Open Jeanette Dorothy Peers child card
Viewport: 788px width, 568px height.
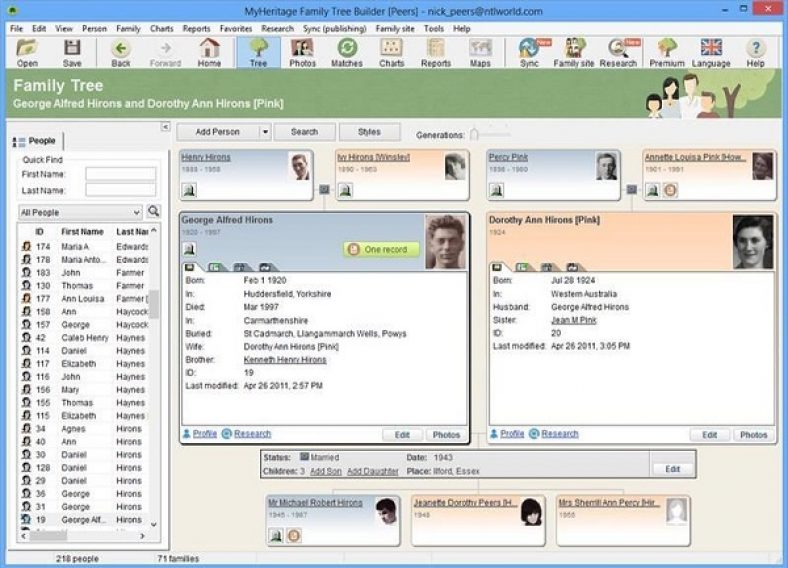478,520
